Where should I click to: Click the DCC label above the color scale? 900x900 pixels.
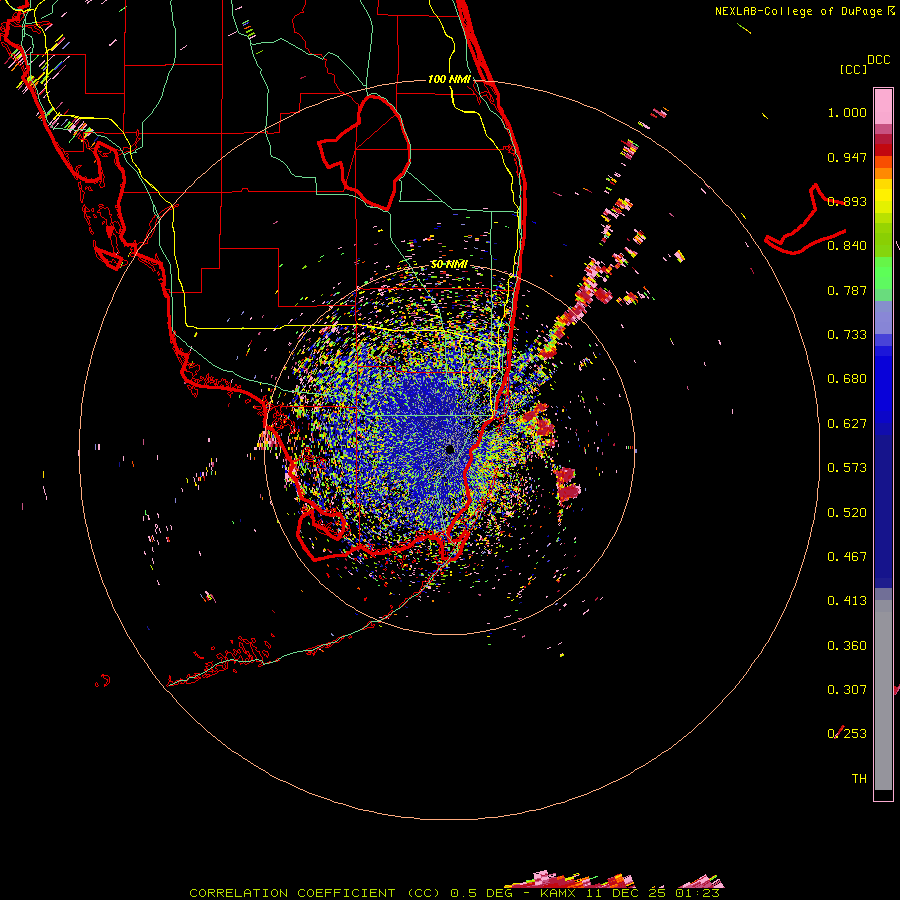pyautogui.click(x=878, y=60)
